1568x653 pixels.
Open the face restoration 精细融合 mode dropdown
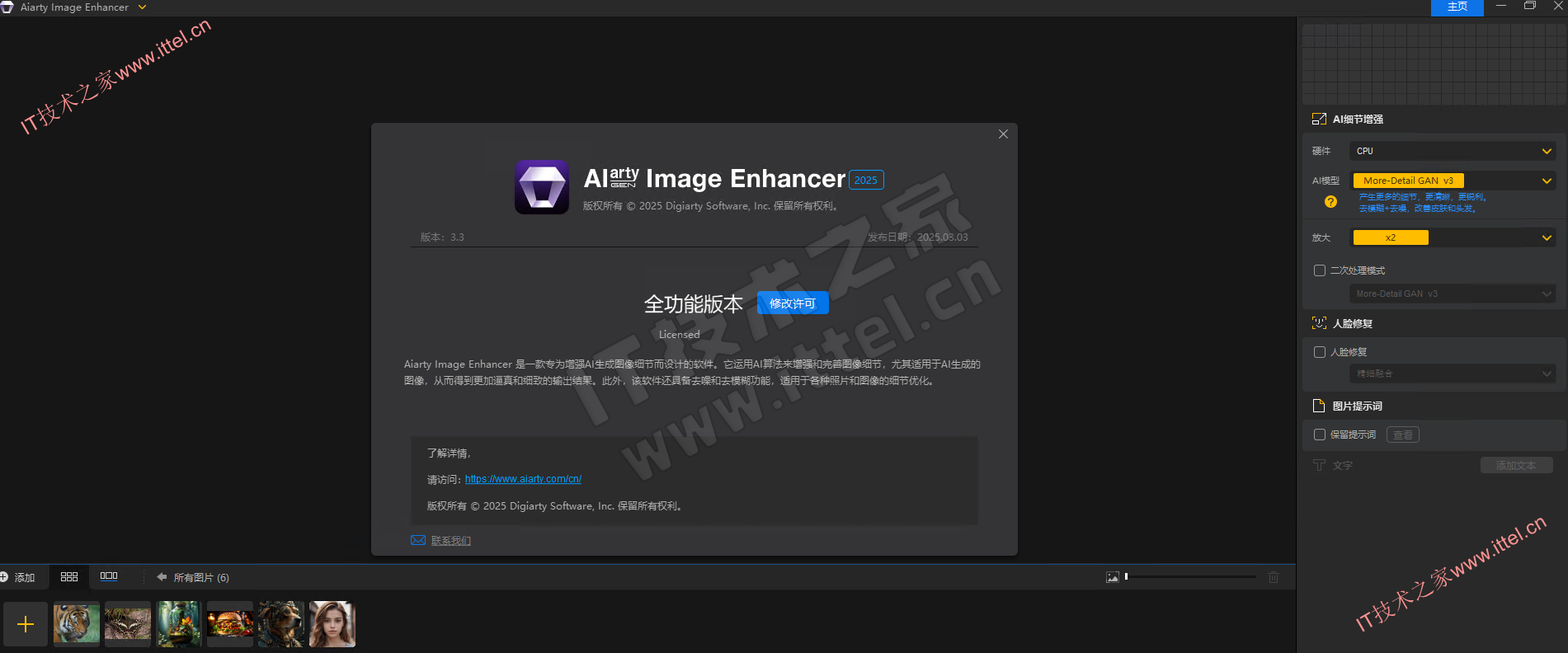[1453, 373]
